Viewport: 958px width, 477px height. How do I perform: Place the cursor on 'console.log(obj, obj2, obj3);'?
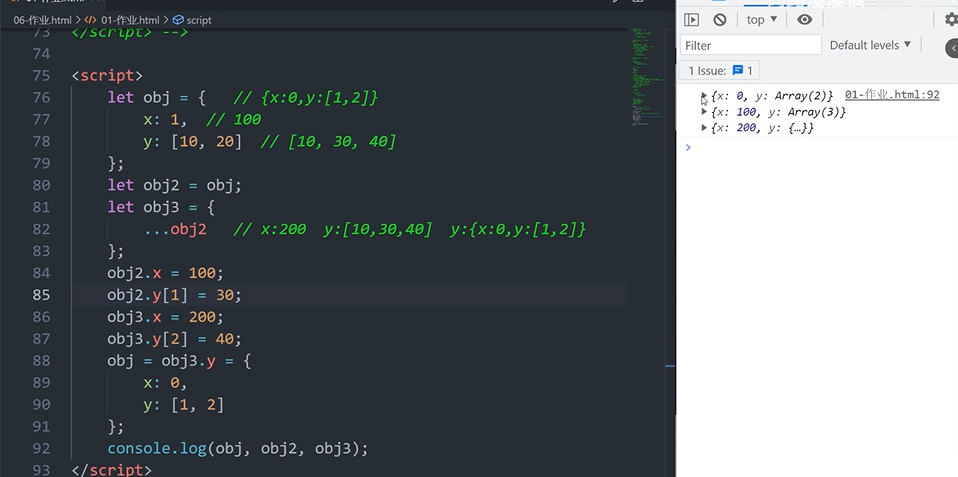pos(238,449)
